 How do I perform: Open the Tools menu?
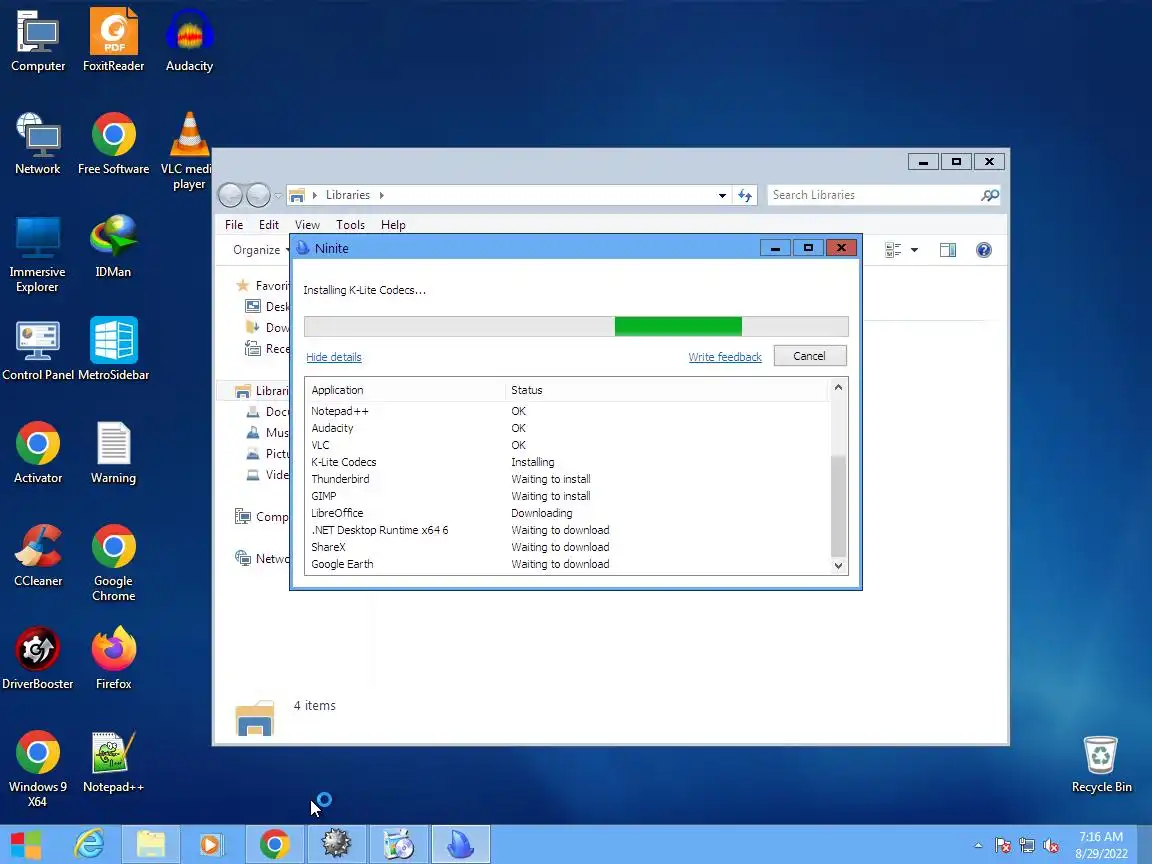tap(350, 225)
